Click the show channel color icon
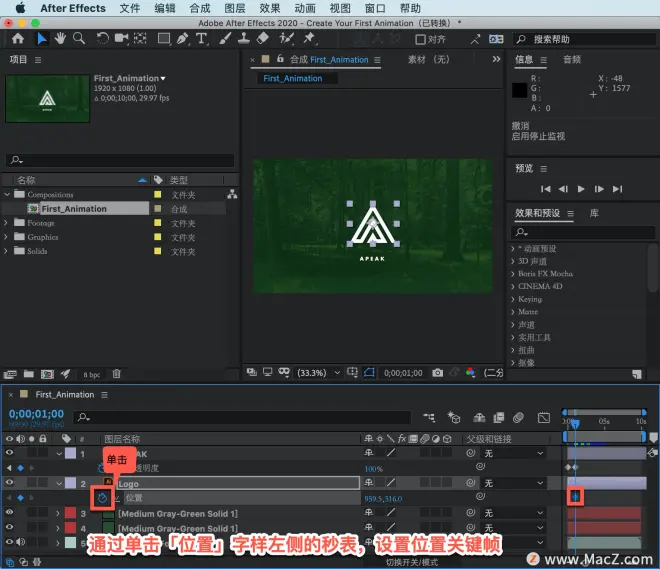The image size is (660, 569). tap(471, 372)
